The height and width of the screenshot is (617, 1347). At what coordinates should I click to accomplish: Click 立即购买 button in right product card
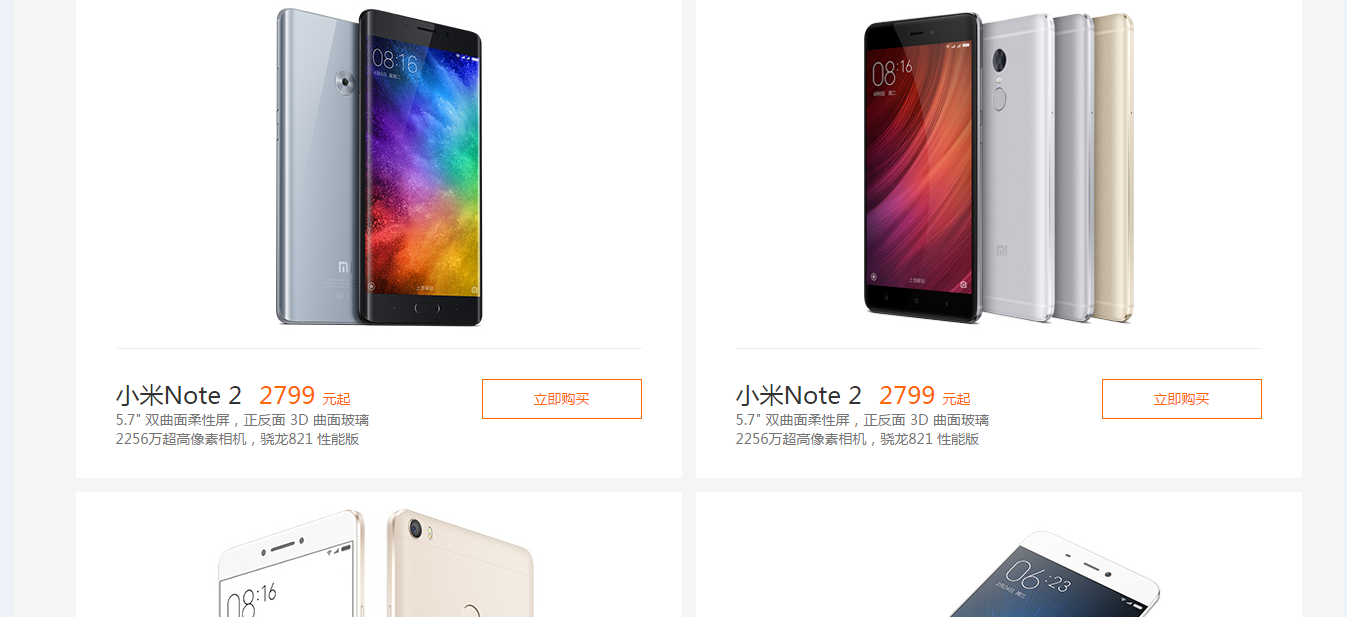pos(1182,399)
